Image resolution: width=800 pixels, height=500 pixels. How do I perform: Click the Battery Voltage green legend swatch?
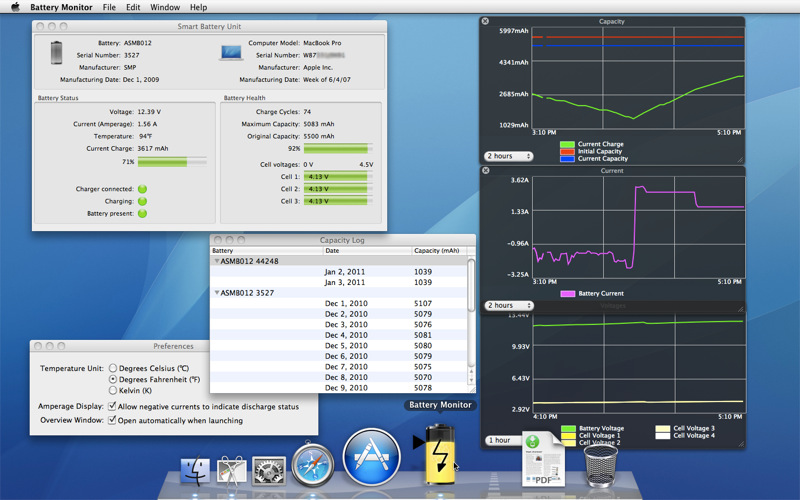[x=568, y=429]
